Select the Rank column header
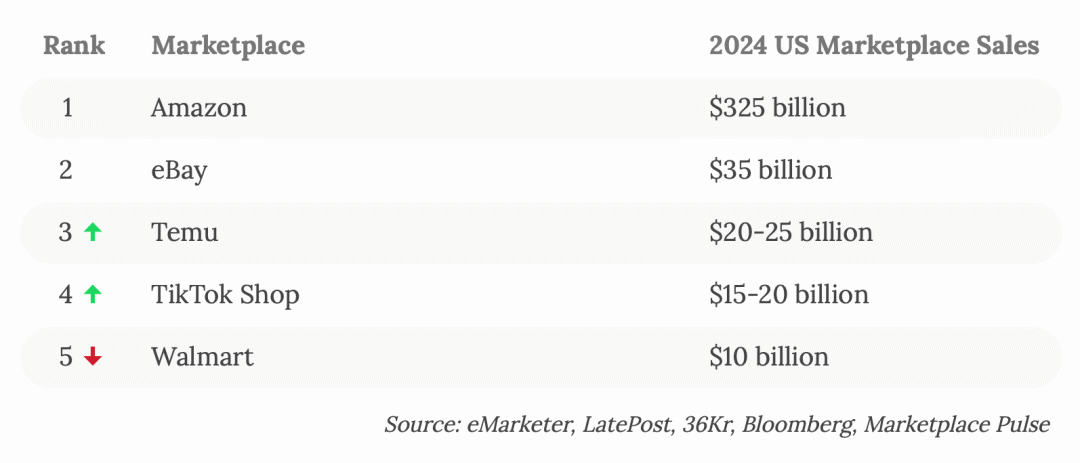Image resolution: width=1080 pixels, height=463 pixels. coord(74,46)
